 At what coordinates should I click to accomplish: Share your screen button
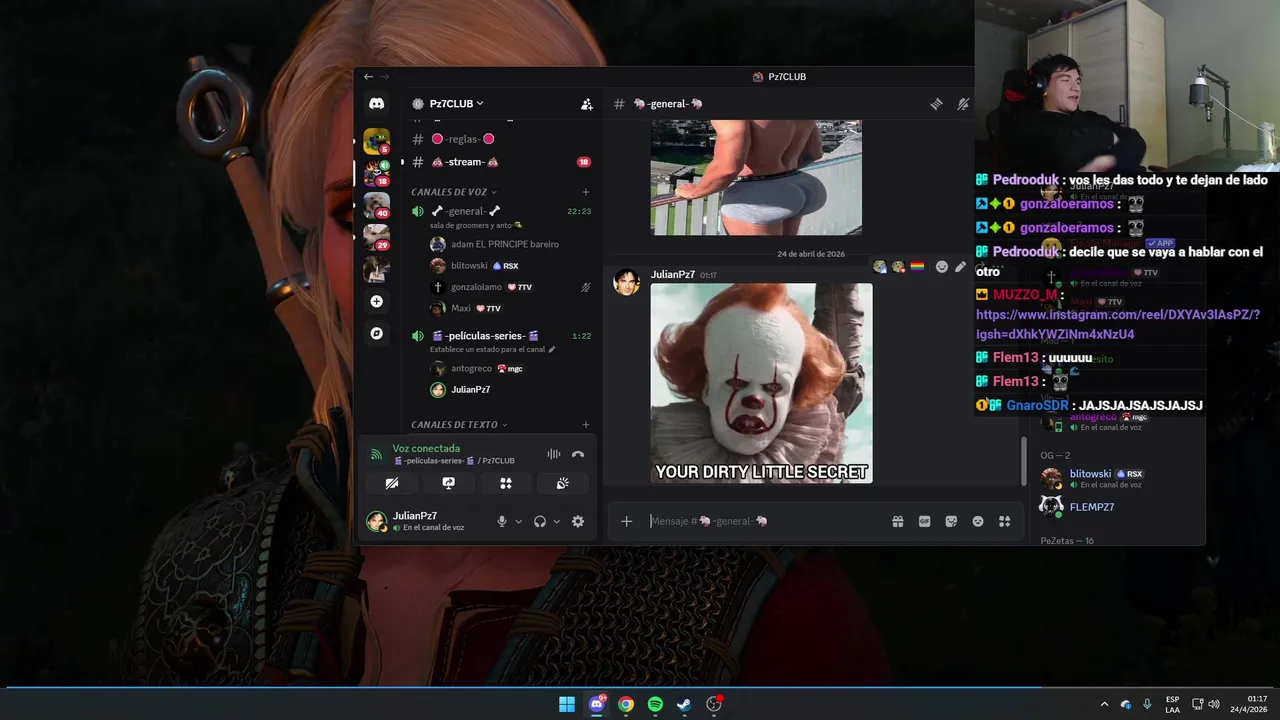pos(449,483)
